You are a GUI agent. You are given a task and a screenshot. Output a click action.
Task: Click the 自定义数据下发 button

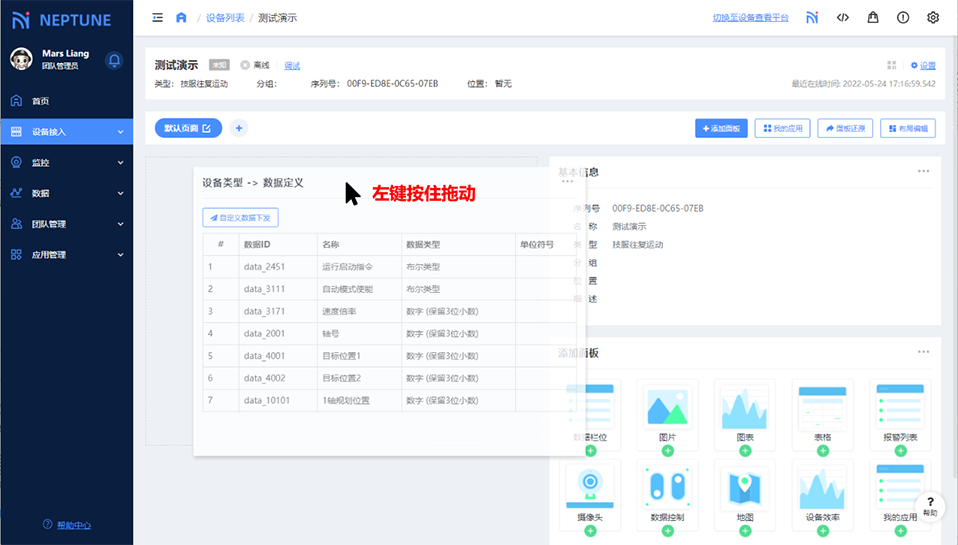(x=240, y=217)
